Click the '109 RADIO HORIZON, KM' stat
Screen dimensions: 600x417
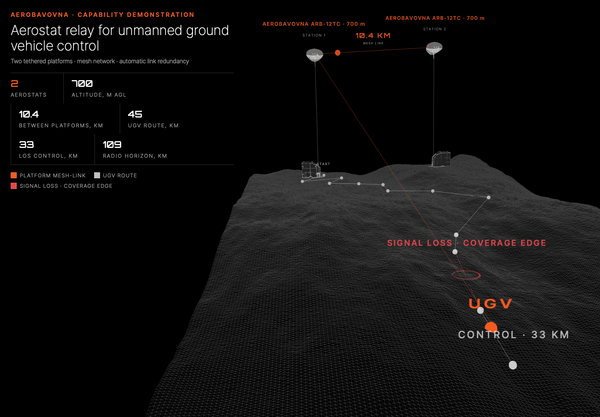[x=135, y=150]
